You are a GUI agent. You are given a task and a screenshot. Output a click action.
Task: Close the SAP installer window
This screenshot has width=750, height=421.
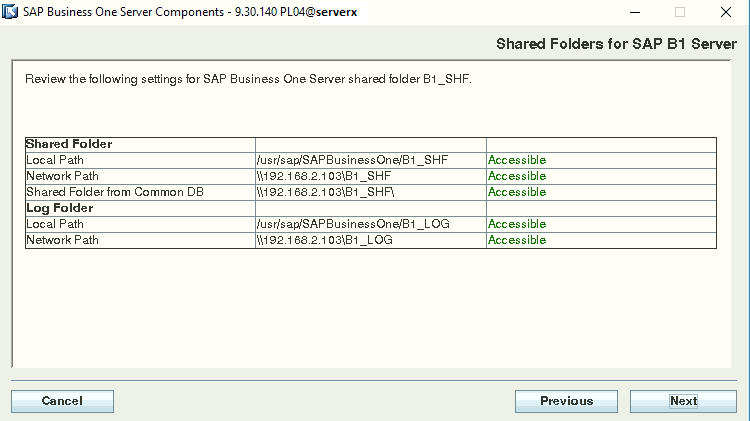(x=726, y=12)
